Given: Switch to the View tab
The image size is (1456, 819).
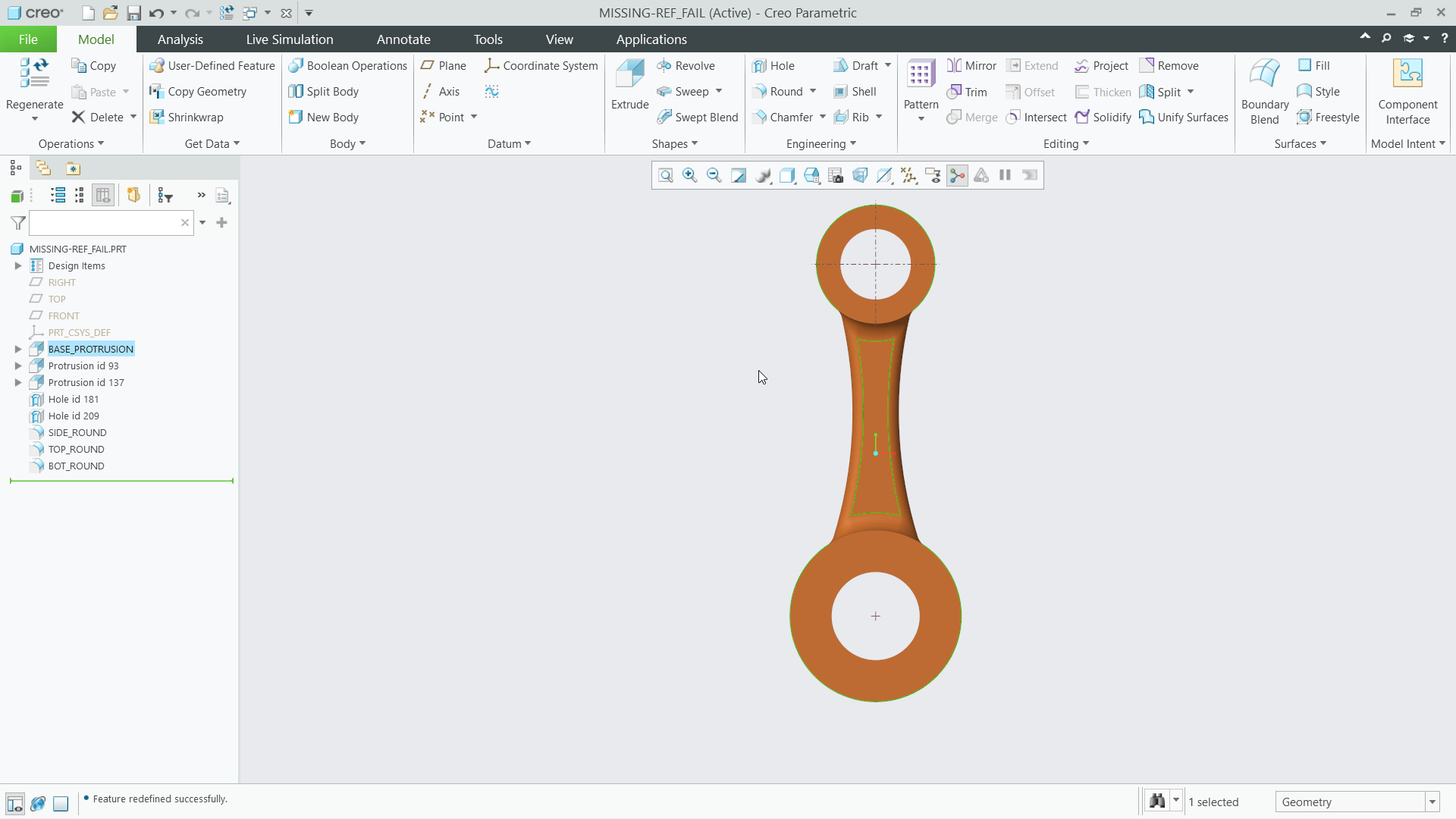Looking at the screenshot, I should pyautogui.click(x=559, y=39).
